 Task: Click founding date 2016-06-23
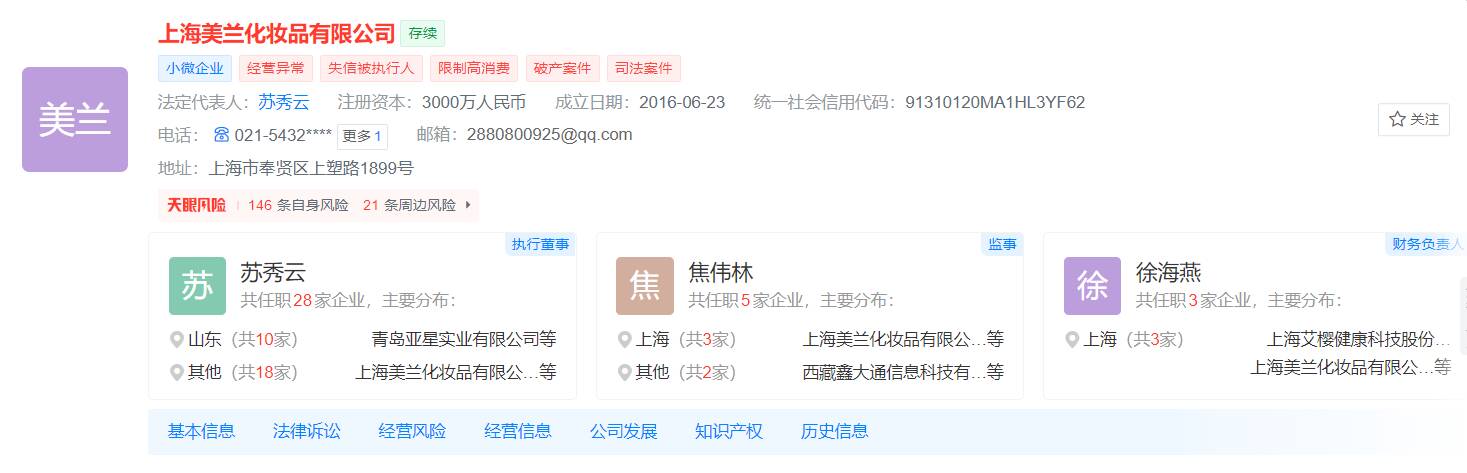coord(682,102)
